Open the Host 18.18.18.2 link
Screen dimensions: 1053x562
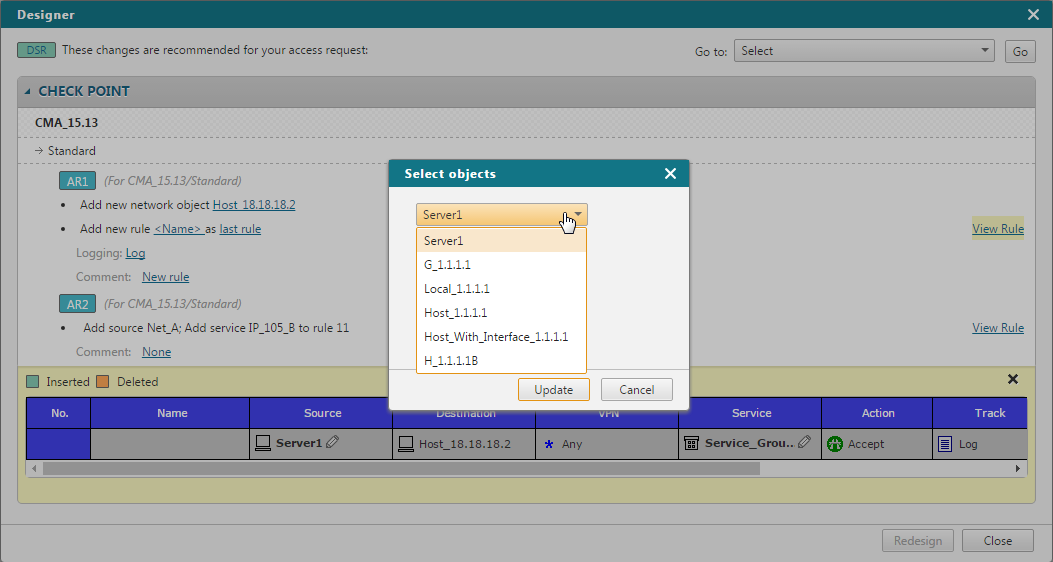[253, 205]
